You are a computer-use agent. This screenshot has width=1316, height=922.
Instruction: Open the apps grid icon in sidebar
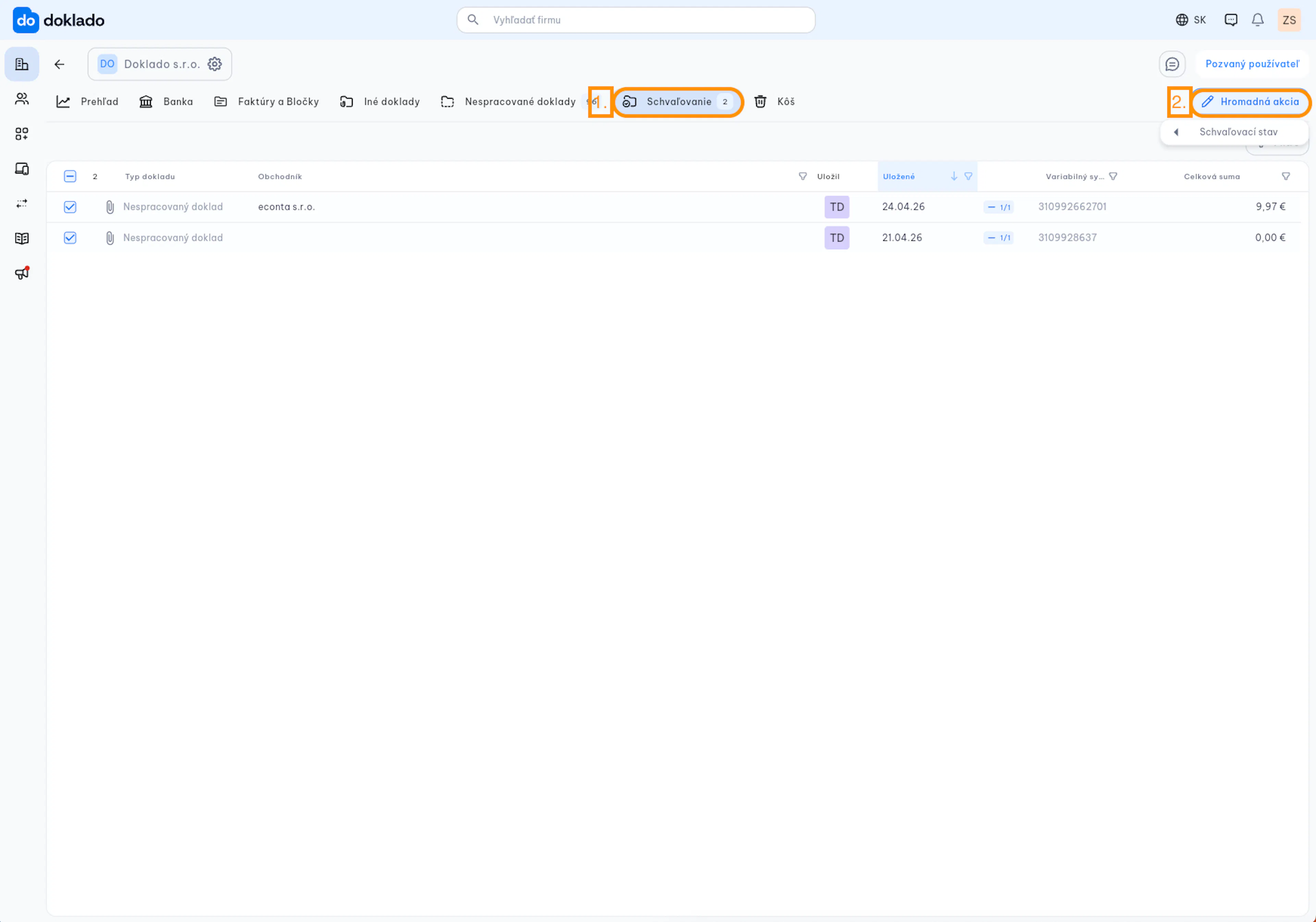(22, 134)
